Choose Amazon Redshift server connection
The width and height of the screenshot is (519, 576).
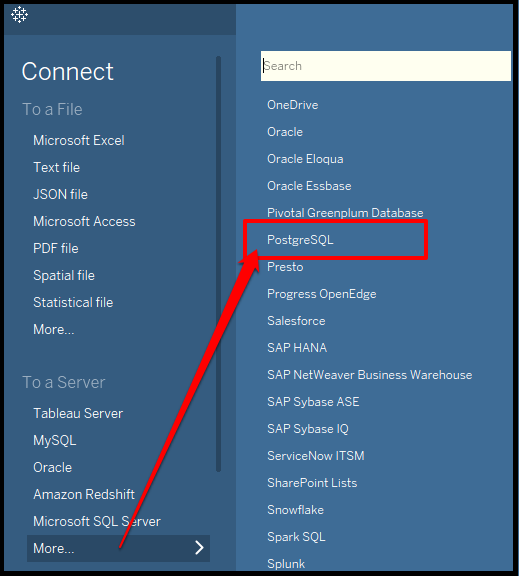84,494
